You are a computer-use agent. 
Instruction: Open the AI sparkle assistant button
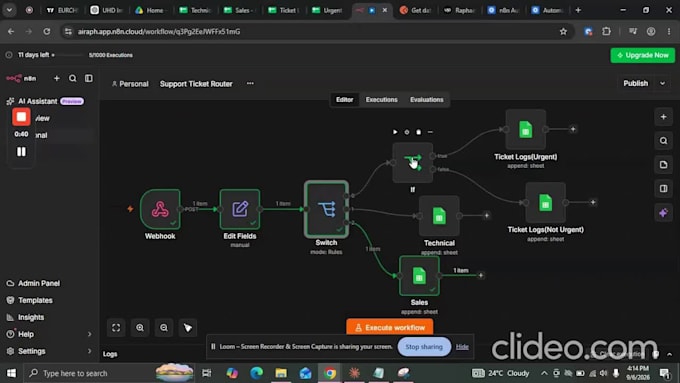[664, 213]
